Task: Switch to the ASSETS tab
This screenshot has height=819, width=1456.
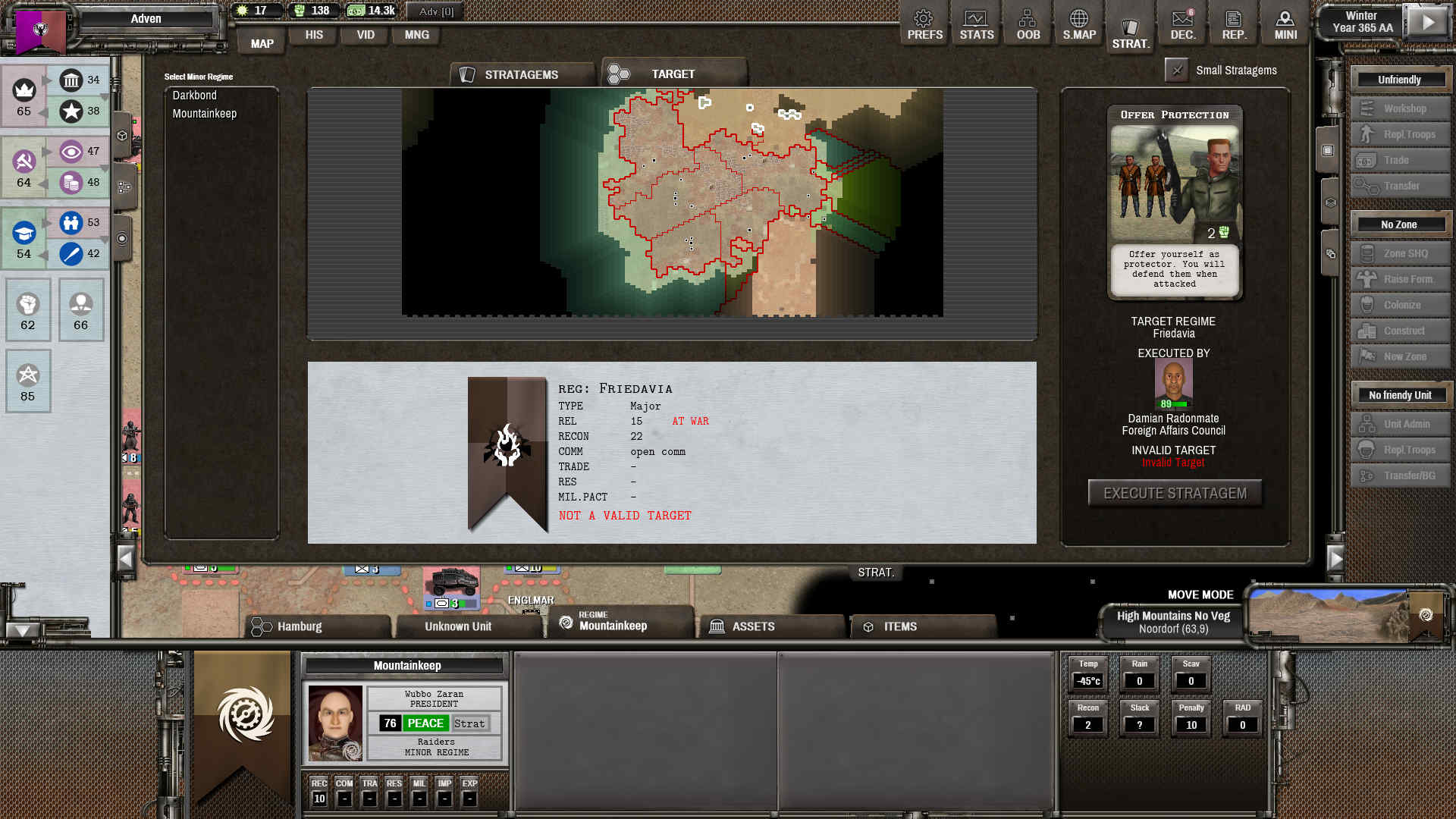Action: (752, 626)
